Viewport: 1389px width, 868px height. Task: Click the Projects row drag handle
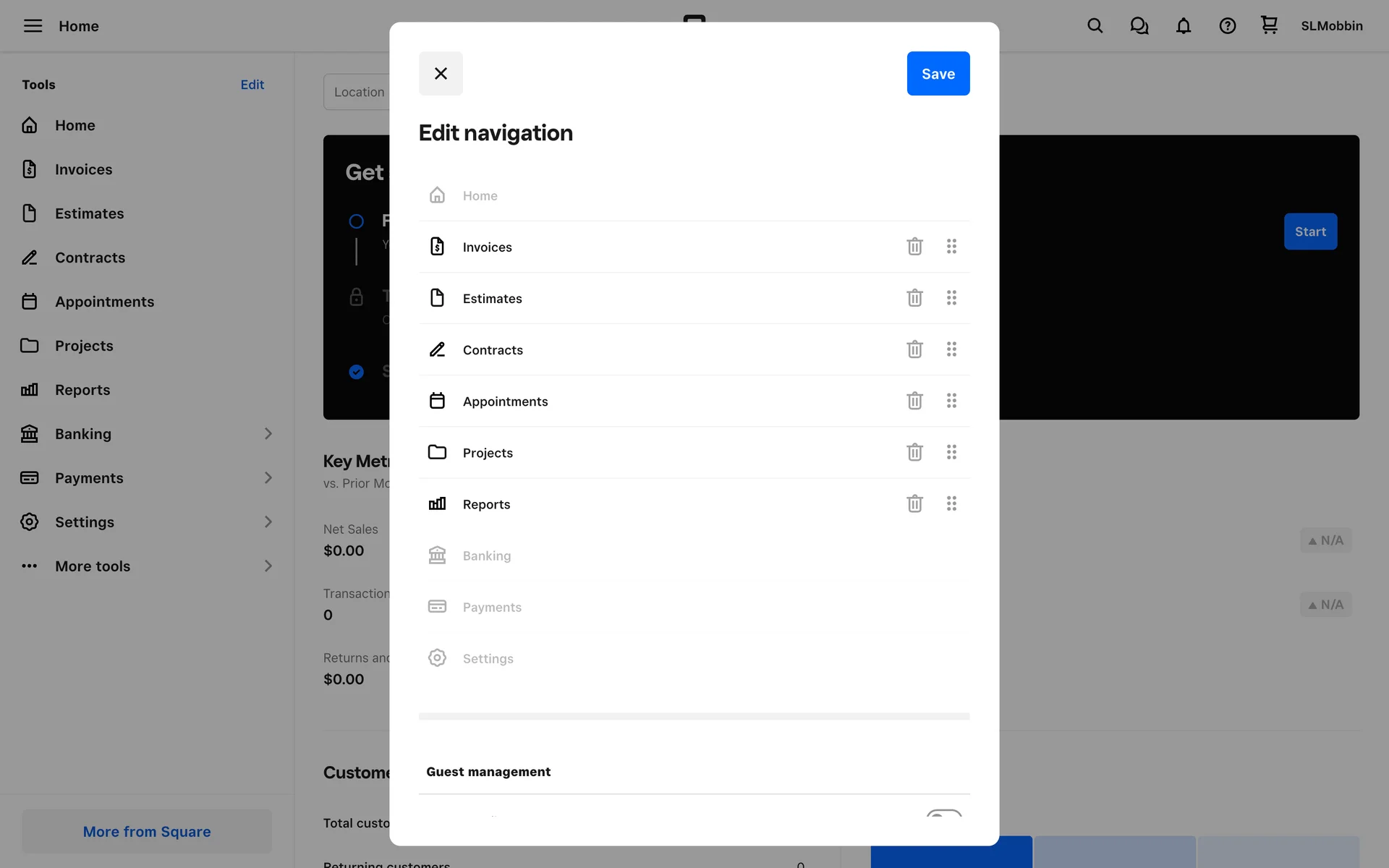click(x=951, y=452)
